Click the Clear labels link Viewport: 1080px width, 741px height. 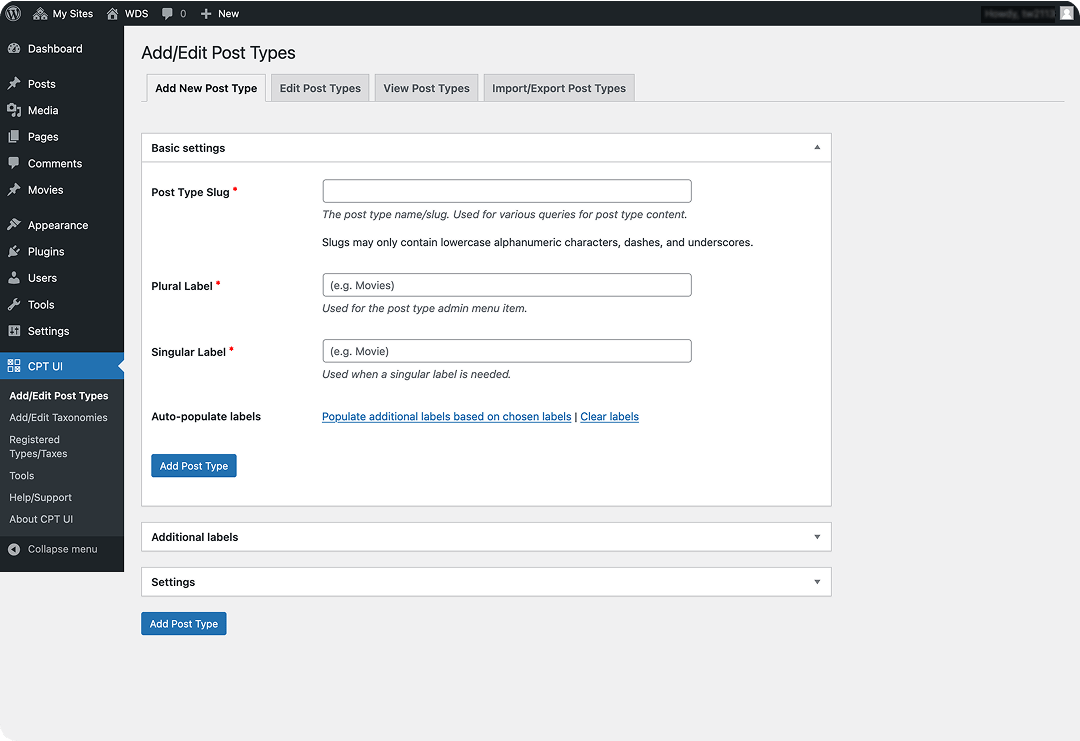point(609,416)
